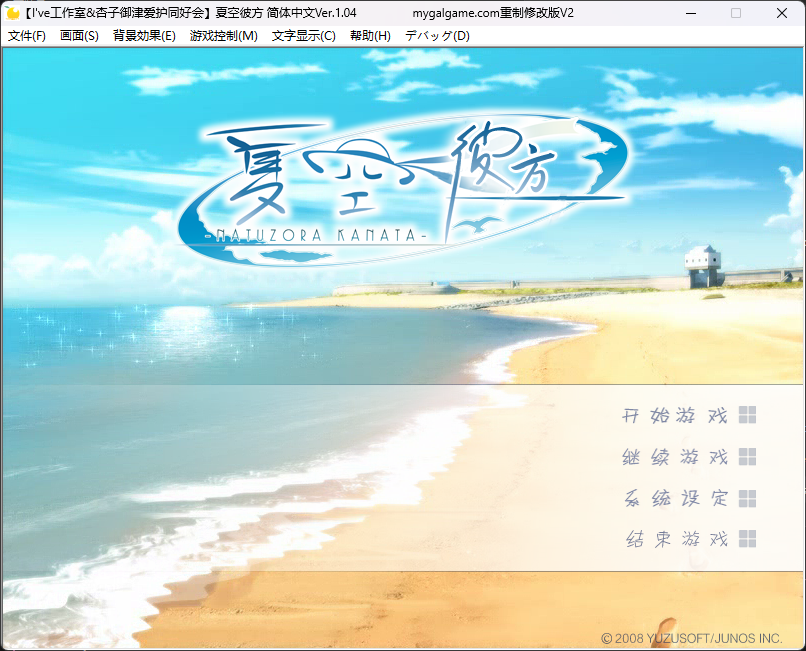Click the yellow app icon in title bar
806x651 pixels.
pyautogui.click(x=12, y=13)
